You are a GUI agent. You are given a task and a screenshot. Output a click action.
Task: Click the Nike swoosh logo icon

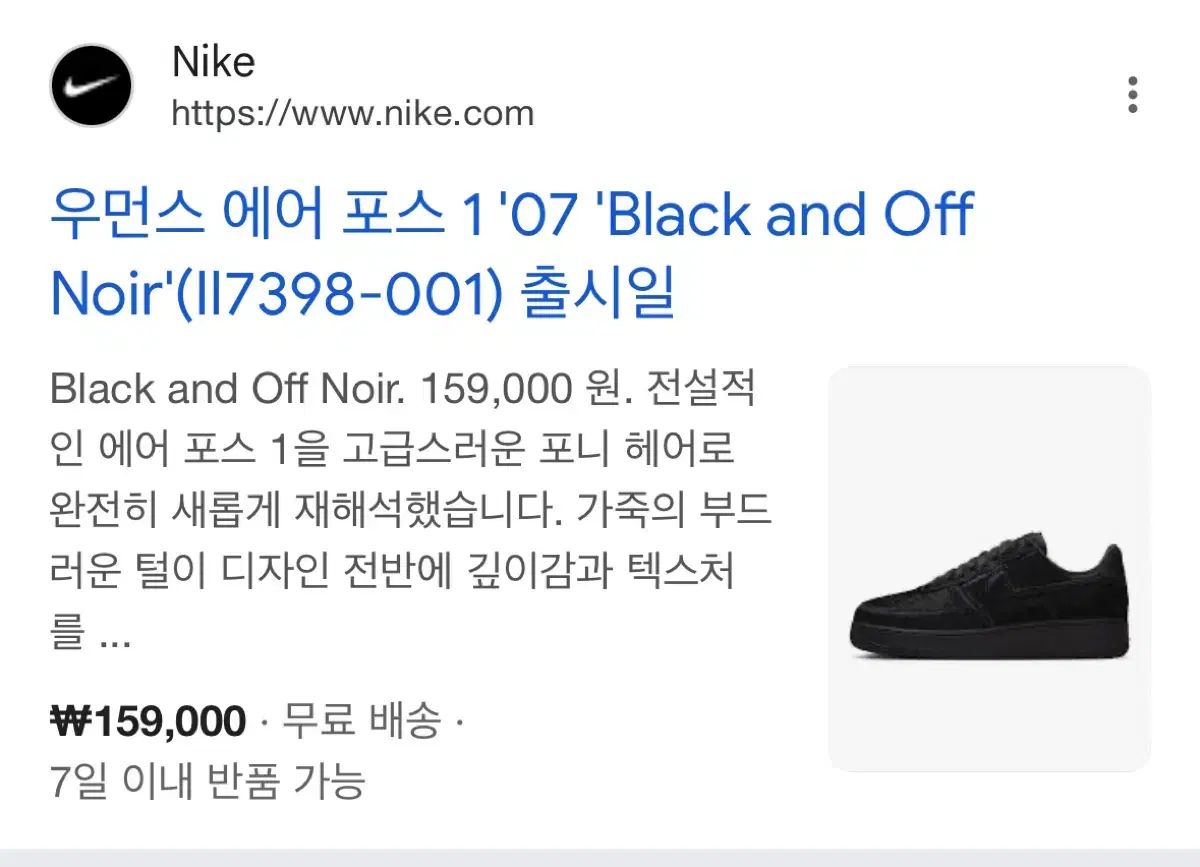[91, 85]
